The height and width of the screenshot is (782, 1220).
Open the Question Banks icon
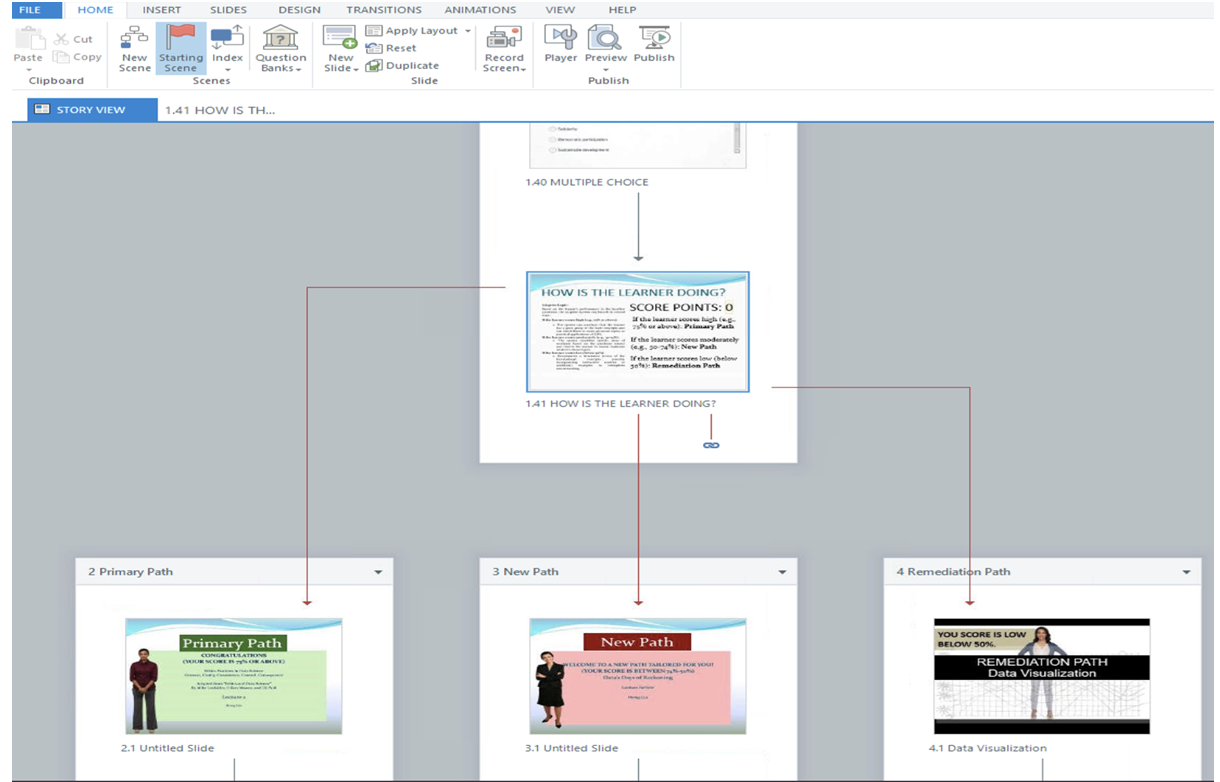pos(281,40)
